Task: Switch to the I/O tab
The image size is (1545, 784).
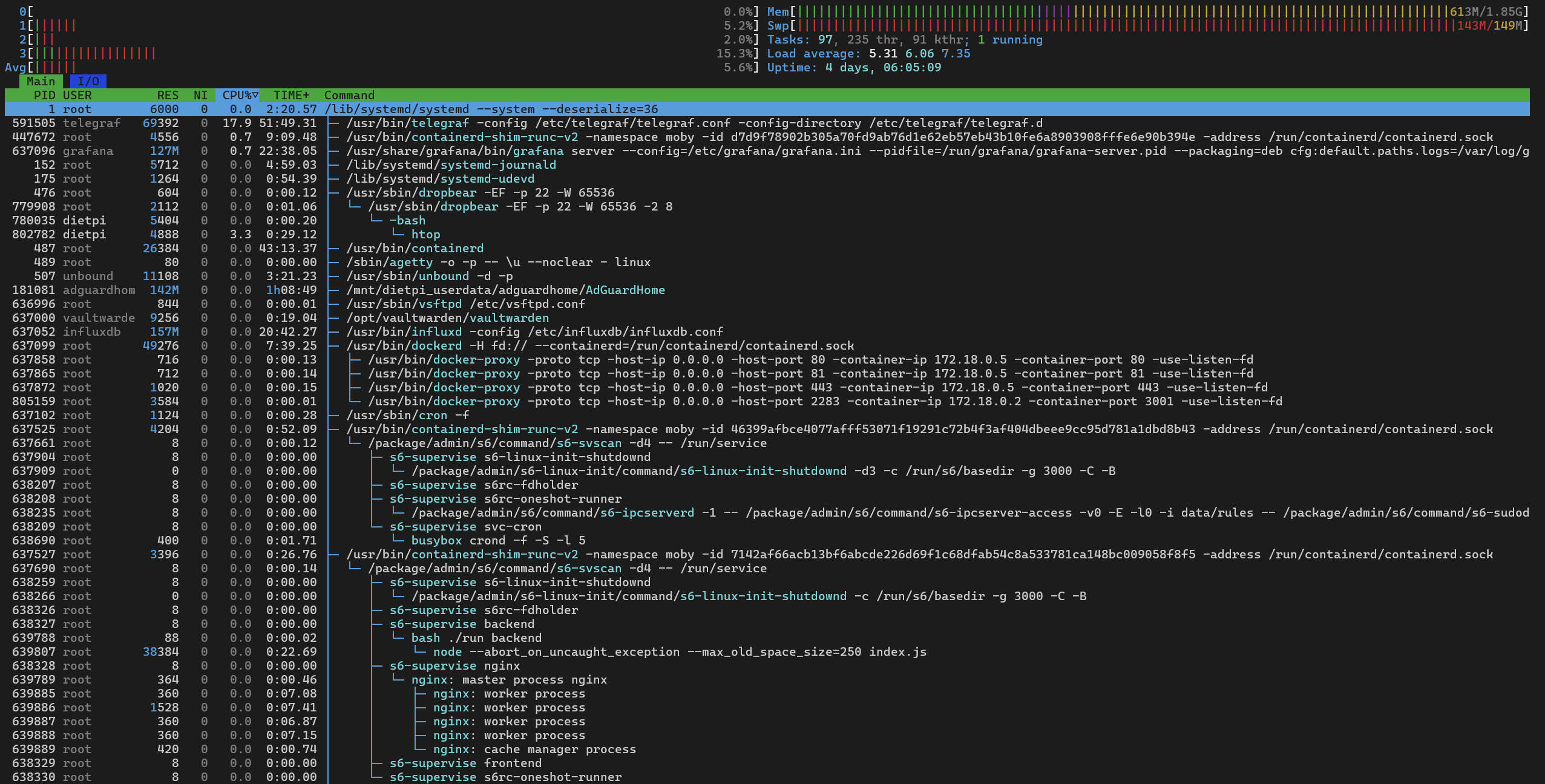Action: (x=88, y=81)
